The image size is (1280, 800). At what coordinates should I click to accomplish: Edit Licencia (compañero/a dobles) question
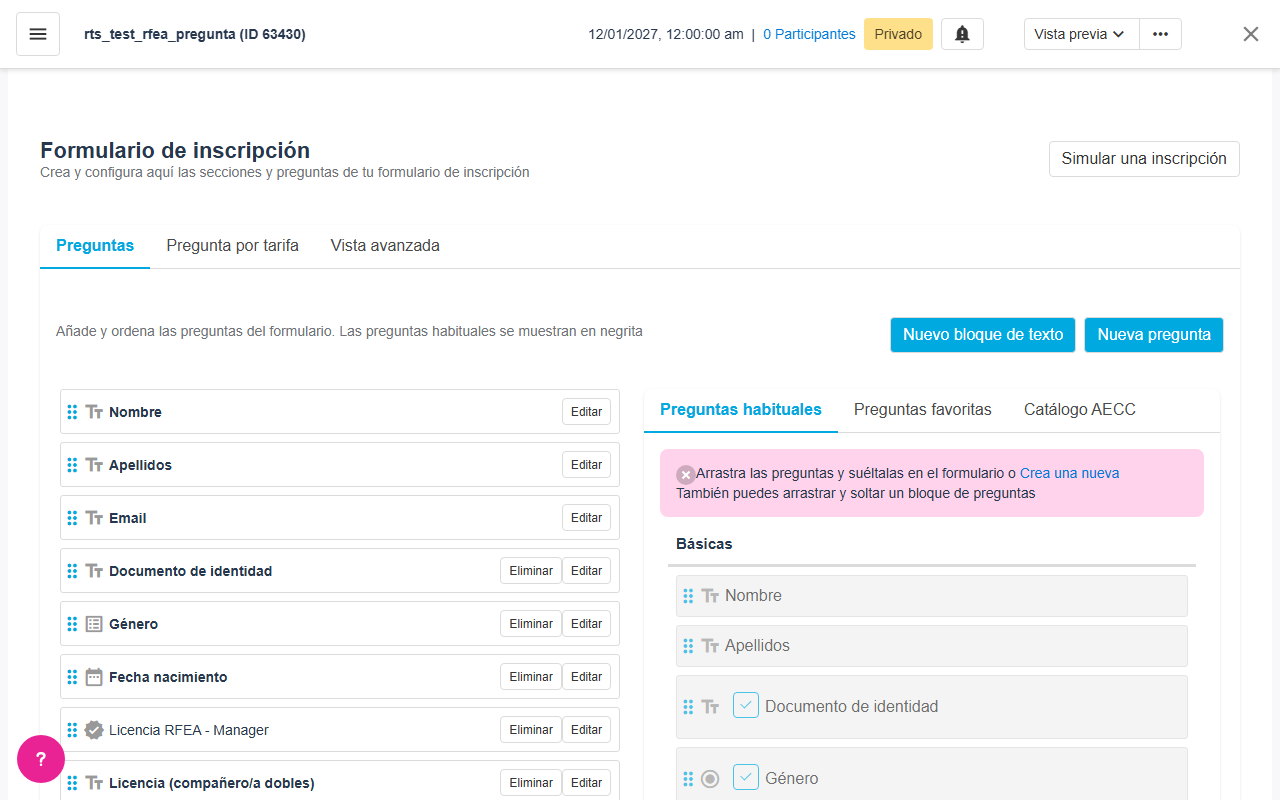click(x=586, y=783)
